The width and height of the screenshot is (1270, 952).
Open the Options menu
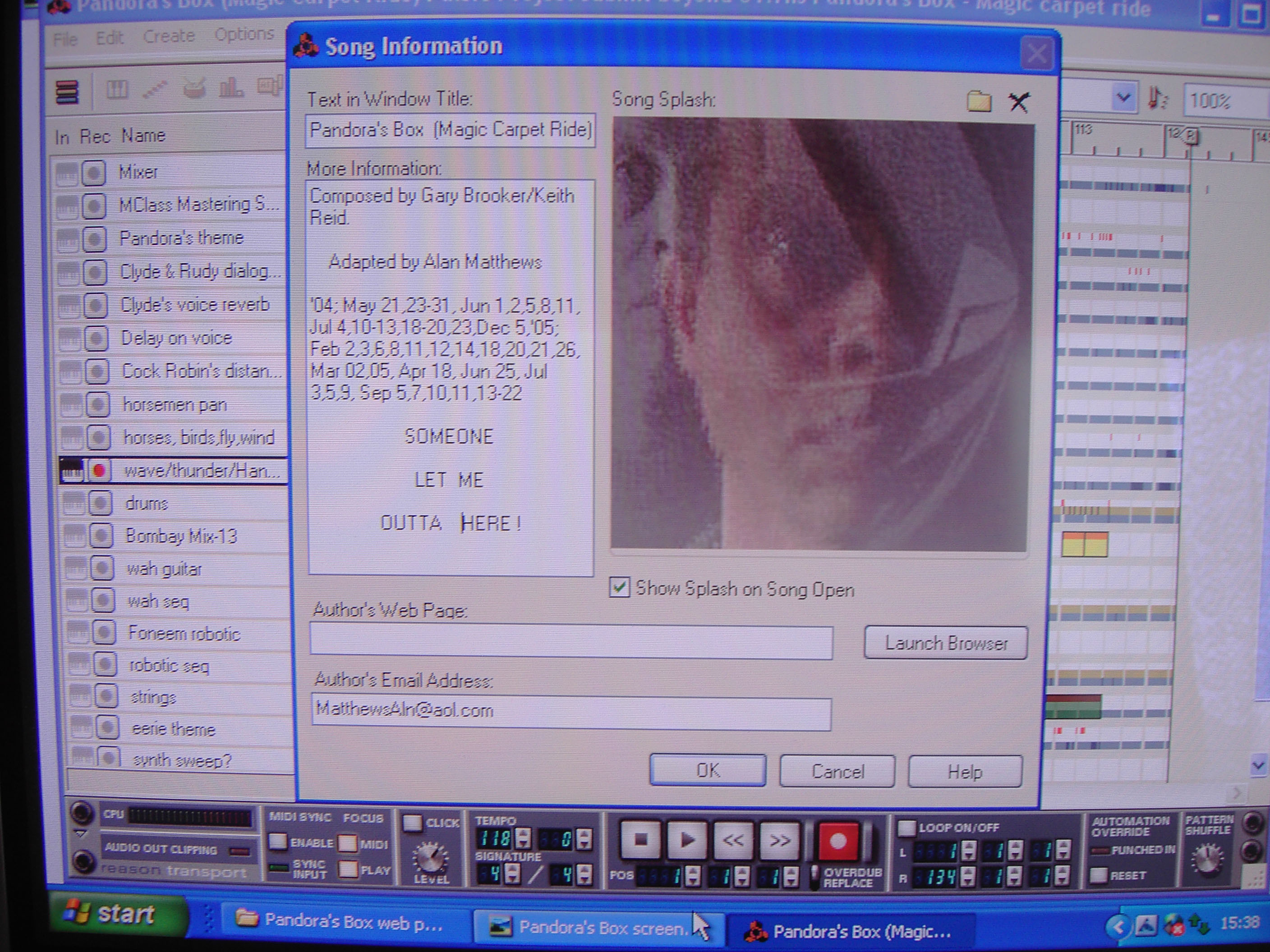pos(244,34)
